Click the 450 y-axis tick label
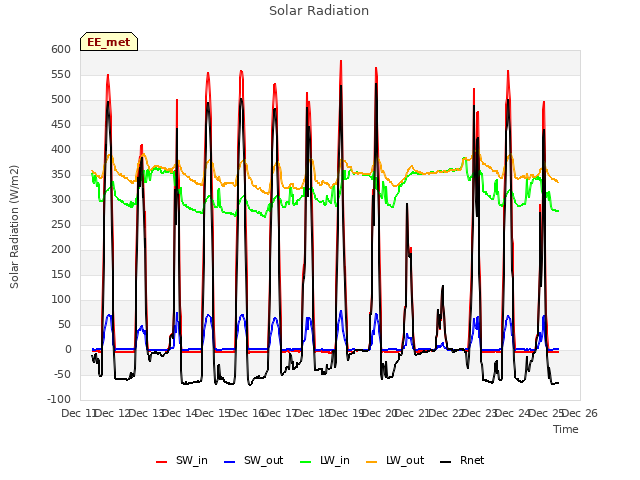 [x=61, y=124]
